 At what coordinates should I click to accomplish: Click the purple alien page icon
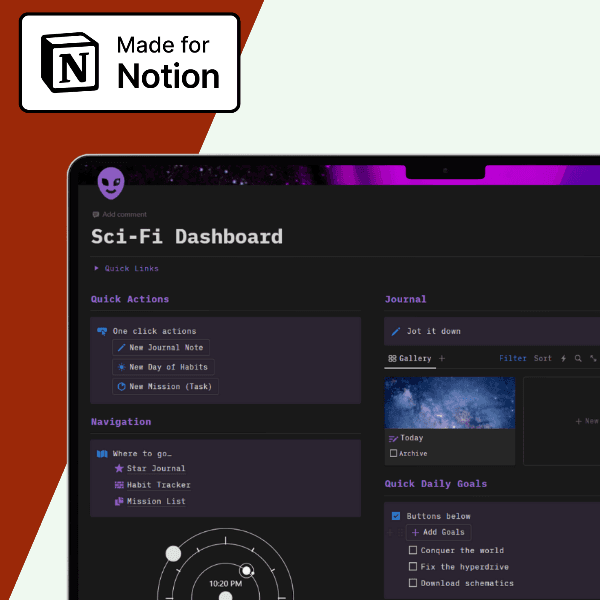111,183
